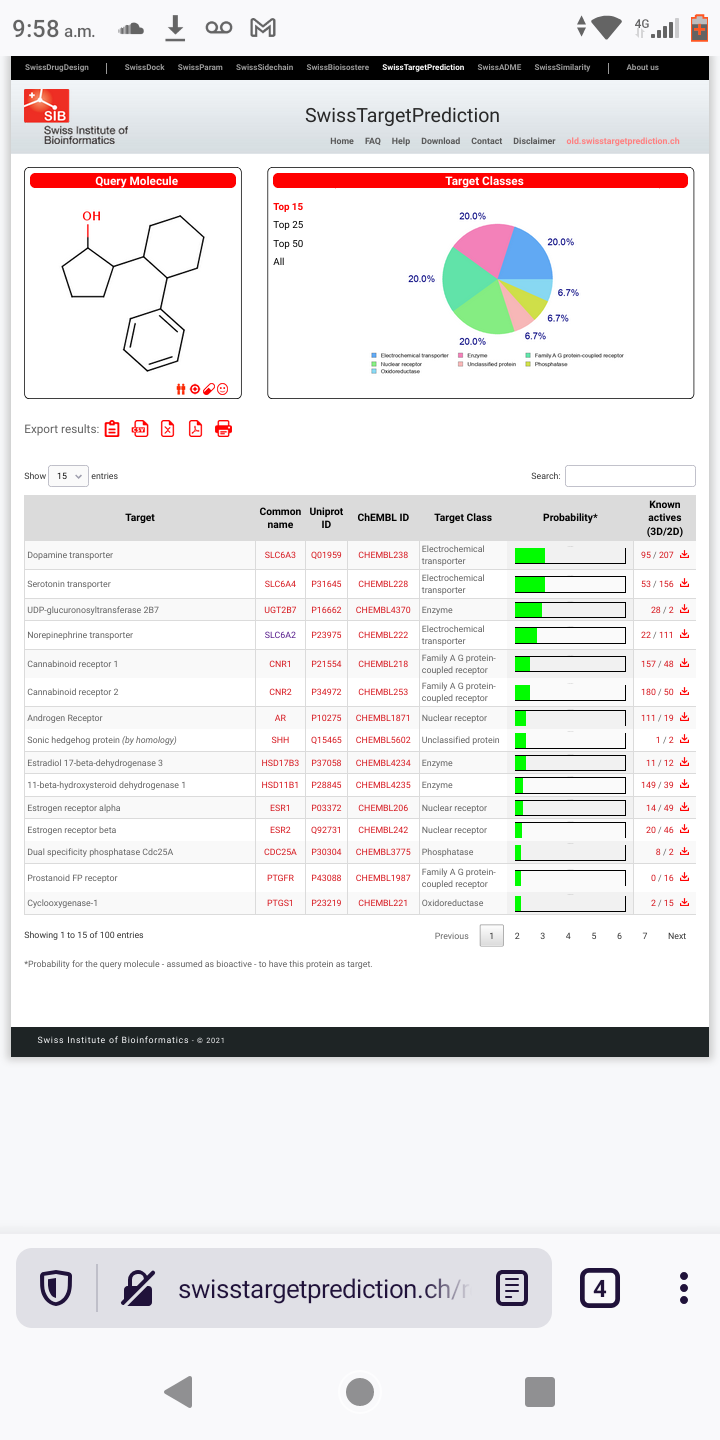Click the twins similarity icon under query molecule
This screenshot has height=1440, width=720.
point(181,389)
